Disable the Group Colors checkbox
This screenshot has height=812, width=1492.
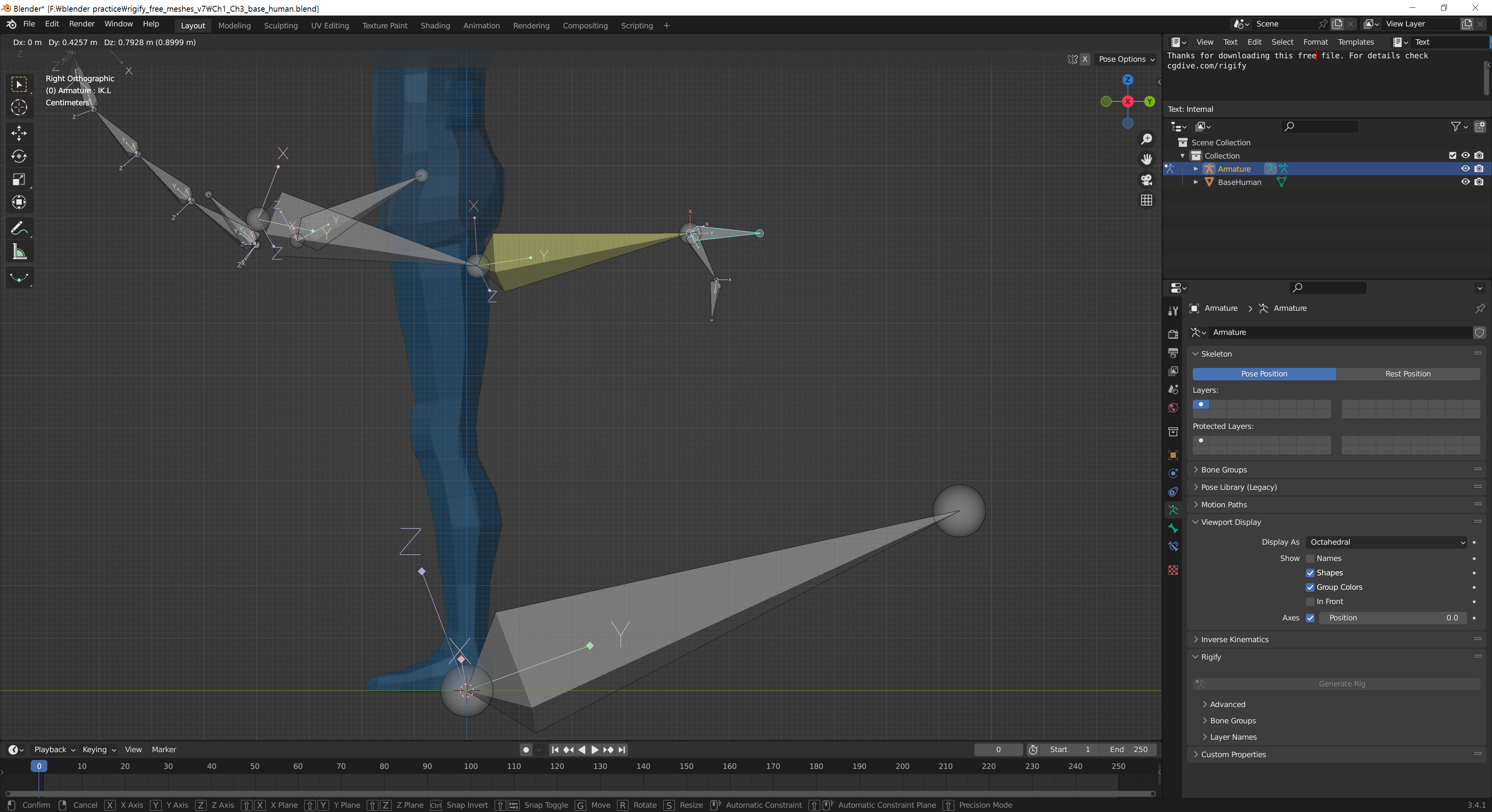click(1310, 587)
